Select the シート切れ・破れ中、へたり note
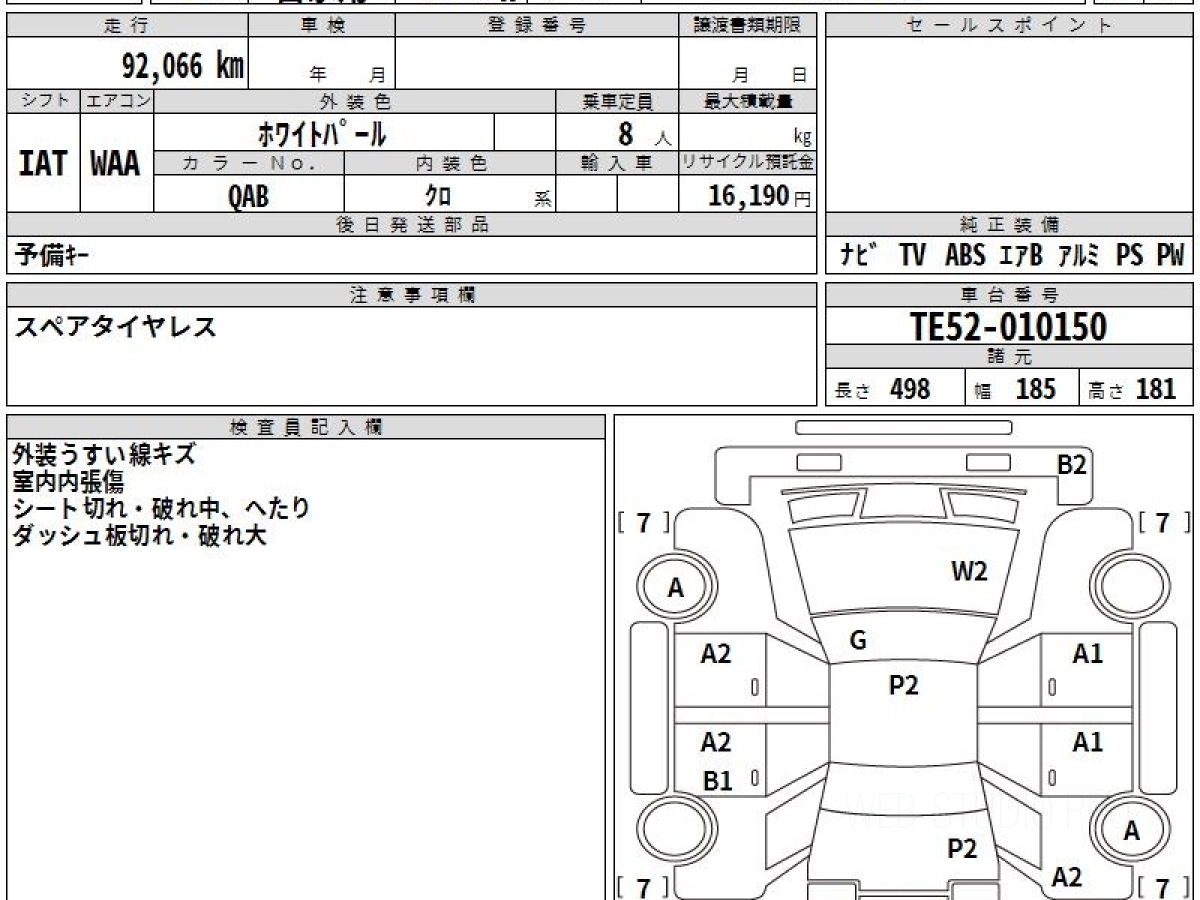 pyautogui.click(x=161, y=508)
